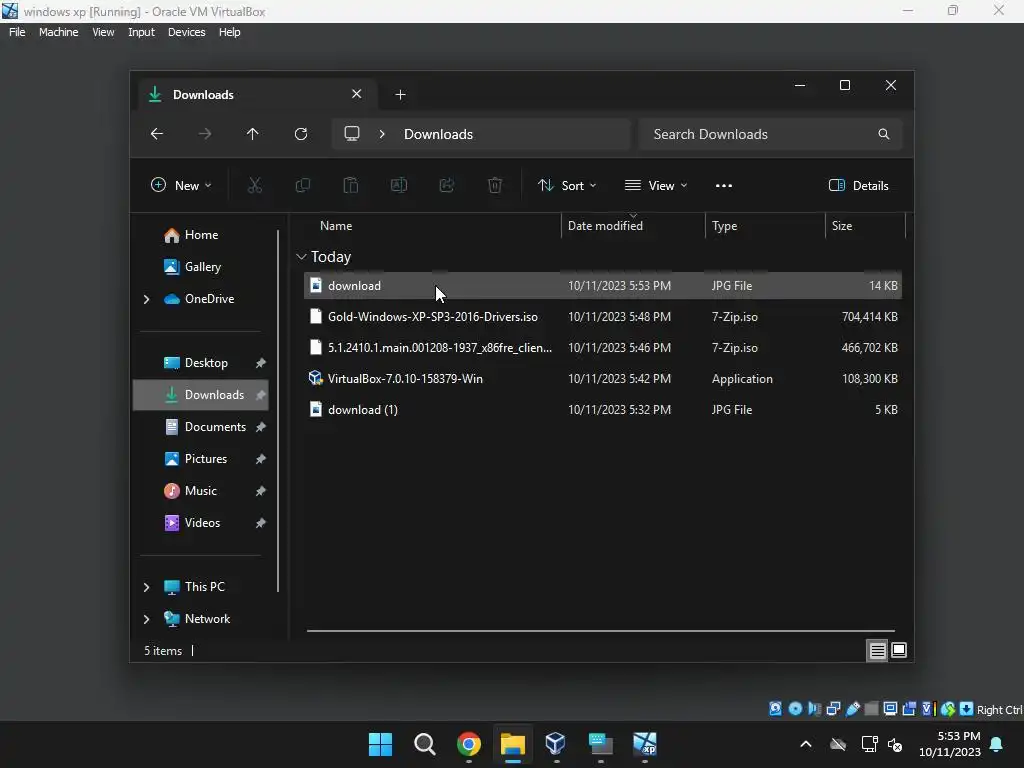Add a new Explorer tab

pos(400,95)
